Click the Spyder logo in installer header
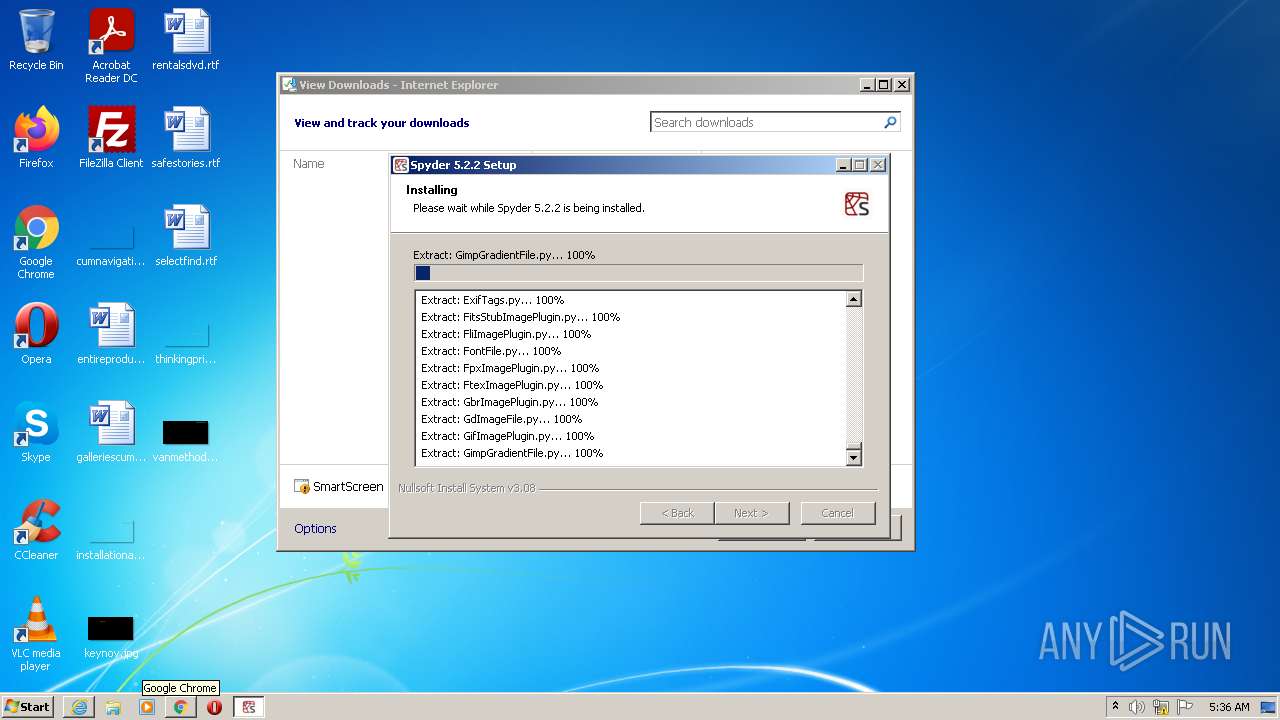This screenshot has width=1280, height=720. (x=857, y=204)
